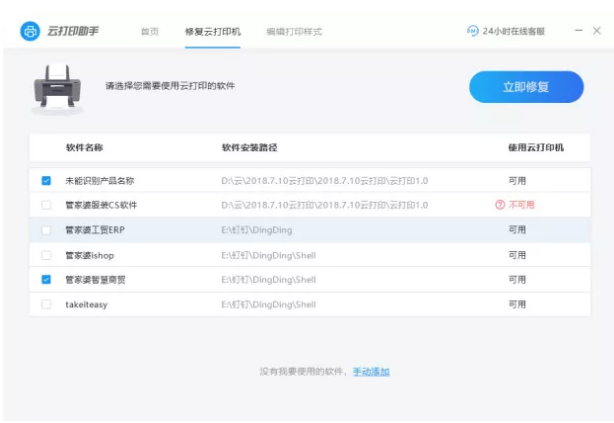Select the 管家婆工贸ERP row name
614x423 pixels.
point(95,230)
